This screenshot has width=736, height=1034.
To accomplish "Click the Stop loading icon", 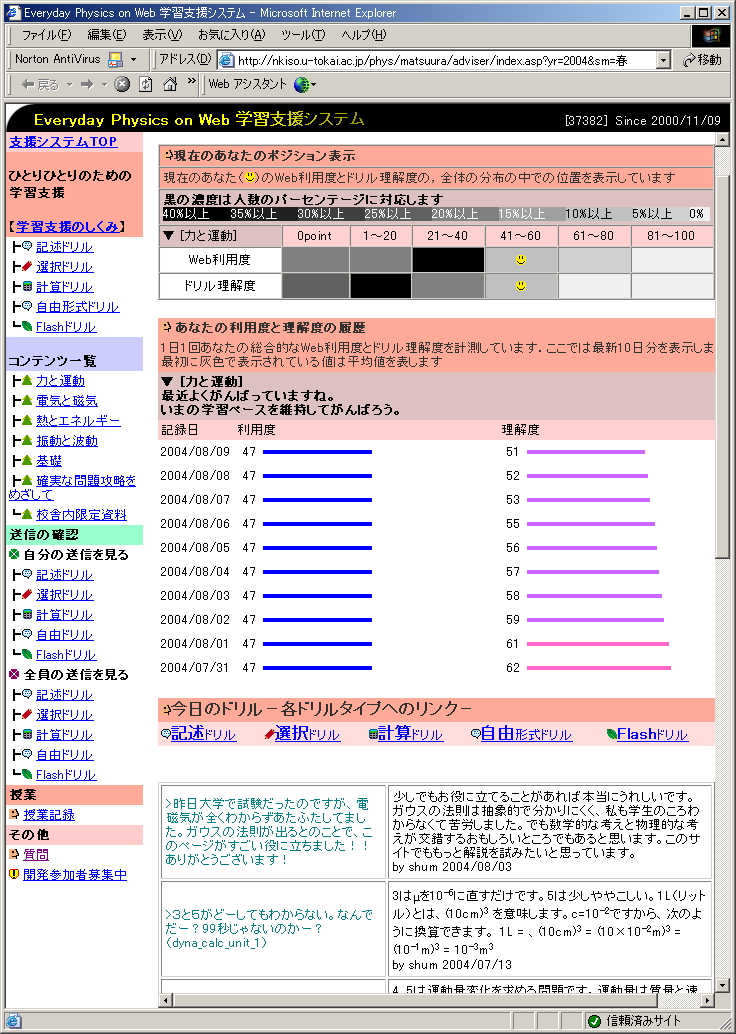I will coord(122,84).
